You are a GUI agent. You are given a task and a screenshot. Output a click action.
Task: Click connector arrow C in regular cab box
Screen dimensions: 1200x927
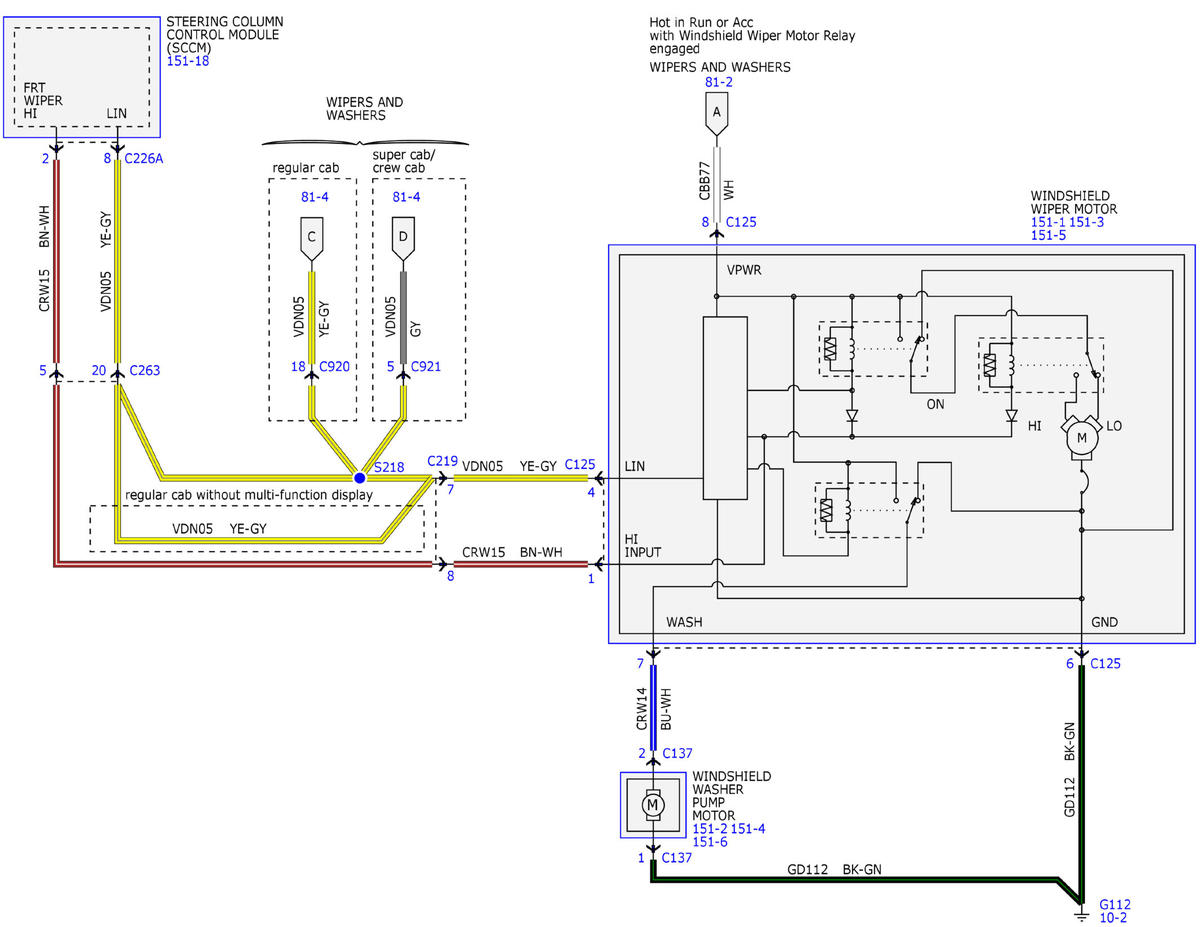click(311, 239)
